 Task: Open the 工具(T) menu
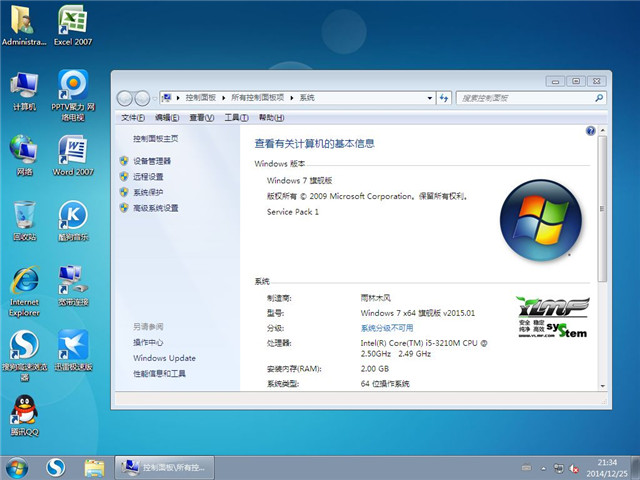tap(236, 118)
